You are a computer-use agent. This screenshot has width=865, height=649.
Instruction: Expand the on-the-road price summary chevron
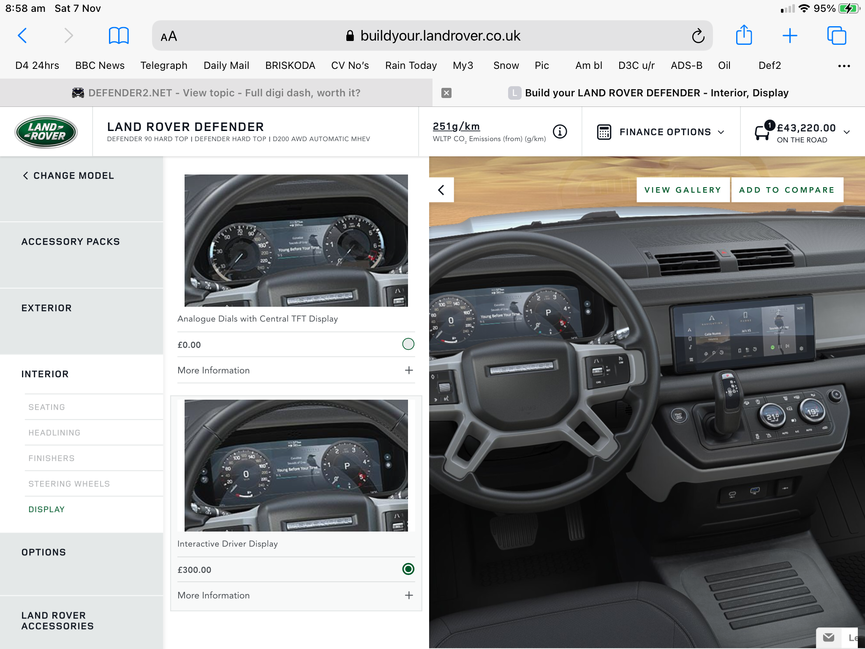[847, 132]
